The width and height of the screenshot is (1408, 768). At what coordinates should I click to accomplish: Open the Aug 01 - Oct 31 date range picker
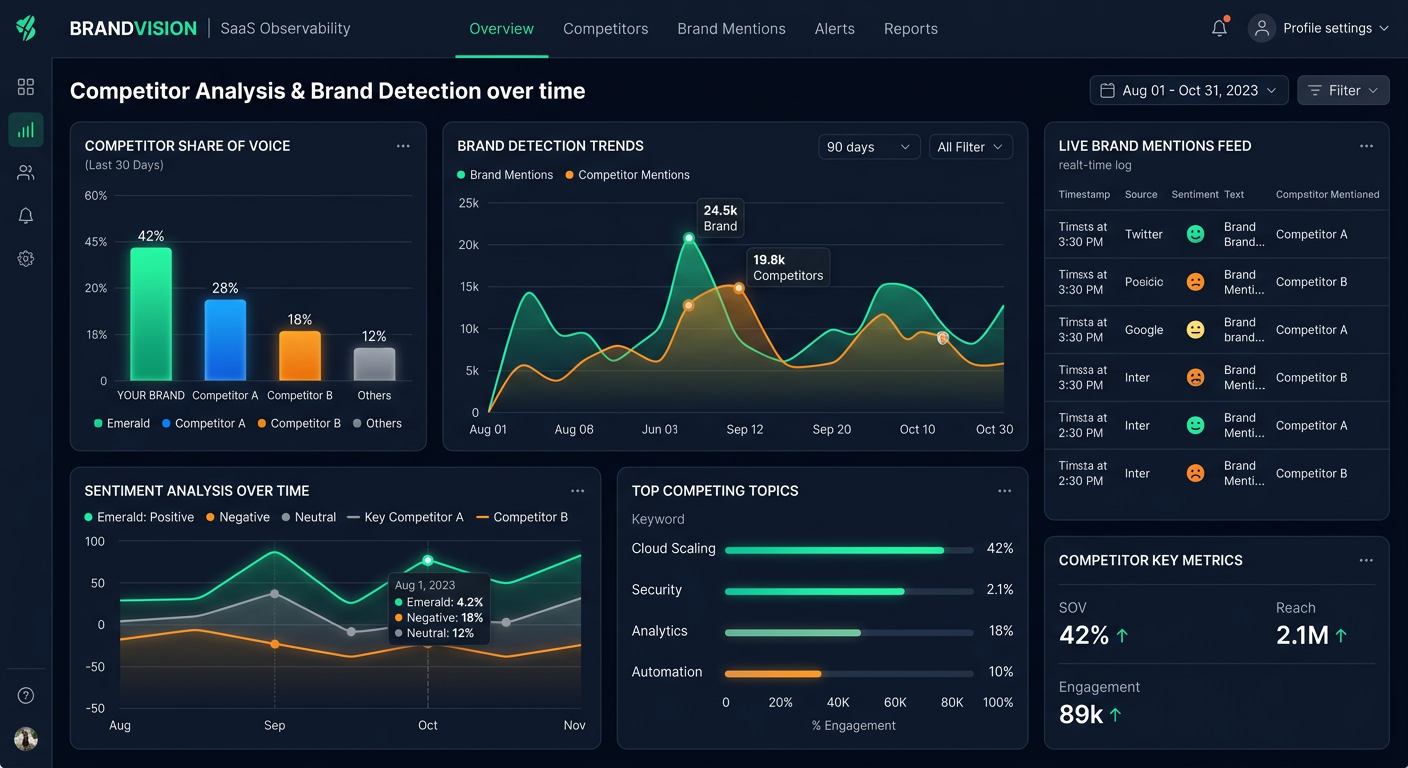(1188, 90)
